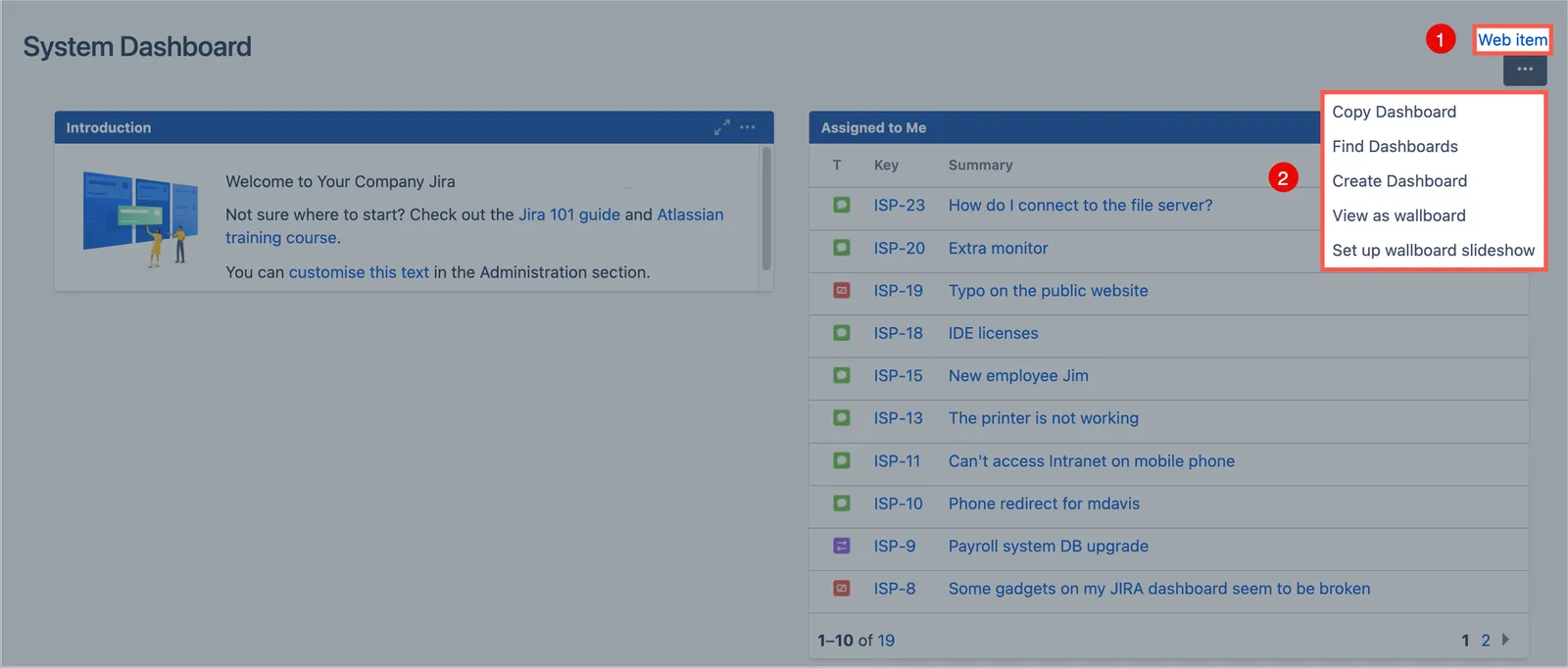
Task: Click the total issue count 19 link
Action: click(886, 641)
